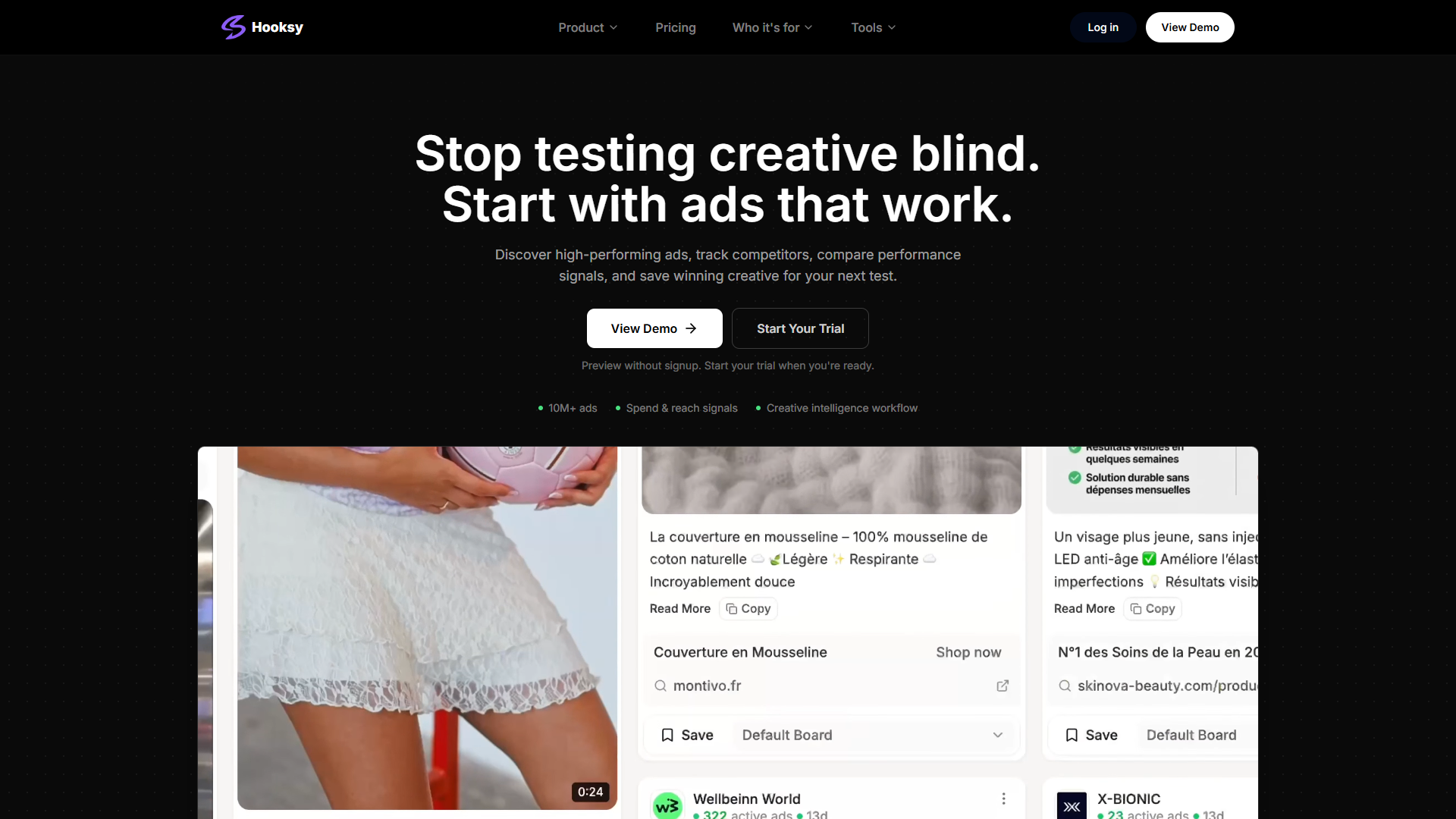The image size is (1456, 819).
Task: Click search icon beside skinova-beauty.com
Action: click(1065, 686)
